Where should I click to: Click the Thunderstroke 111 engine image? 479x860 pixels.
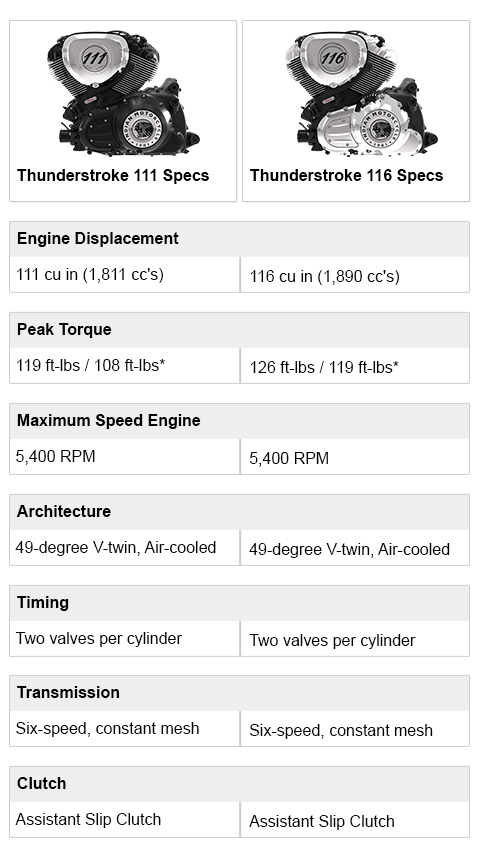click(x=123, y=93)
